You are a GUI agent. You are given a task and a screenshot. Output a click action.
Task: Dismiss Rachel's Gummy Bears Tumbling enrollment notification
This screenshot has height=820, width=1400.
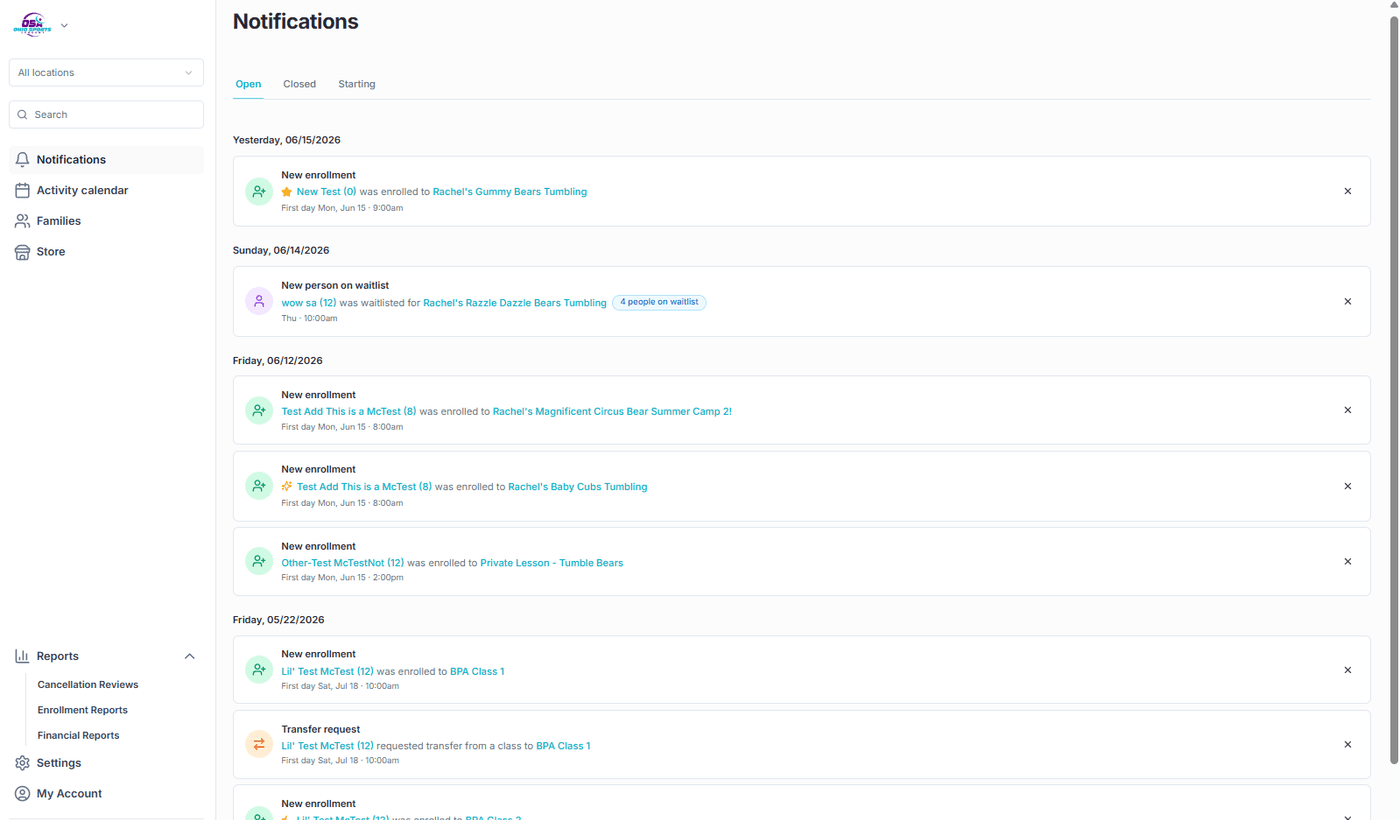coord(1347,191)
